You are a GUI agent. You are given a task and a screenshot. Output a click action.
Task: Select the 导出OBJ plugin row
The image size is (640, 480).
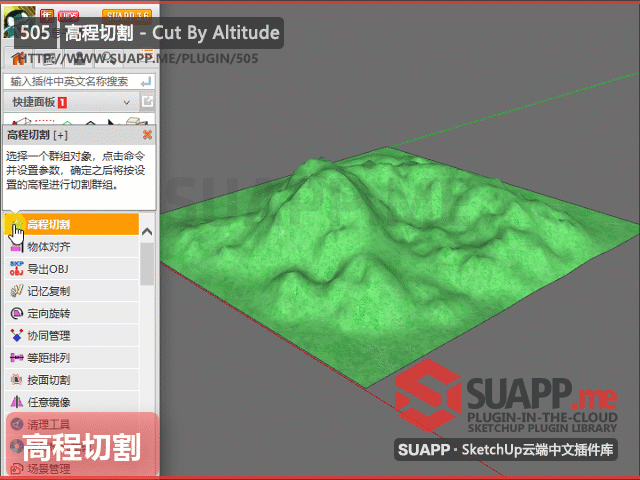point(72,269)
